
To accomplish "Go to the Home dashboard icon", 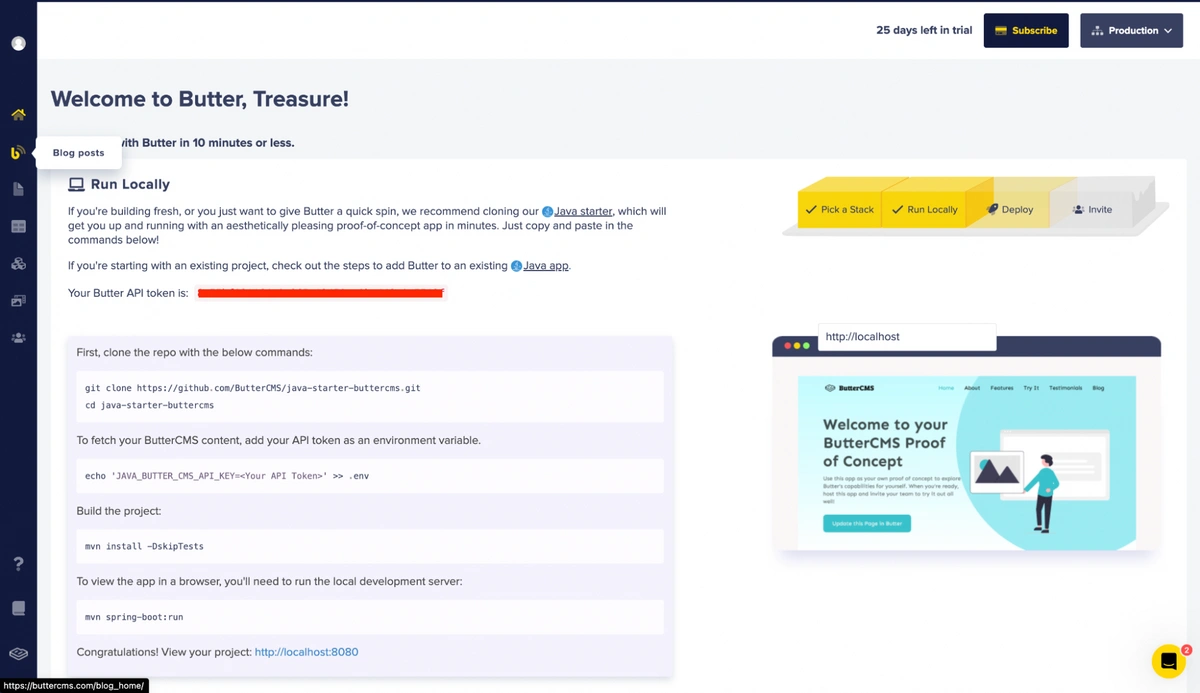I will [18, 115].
